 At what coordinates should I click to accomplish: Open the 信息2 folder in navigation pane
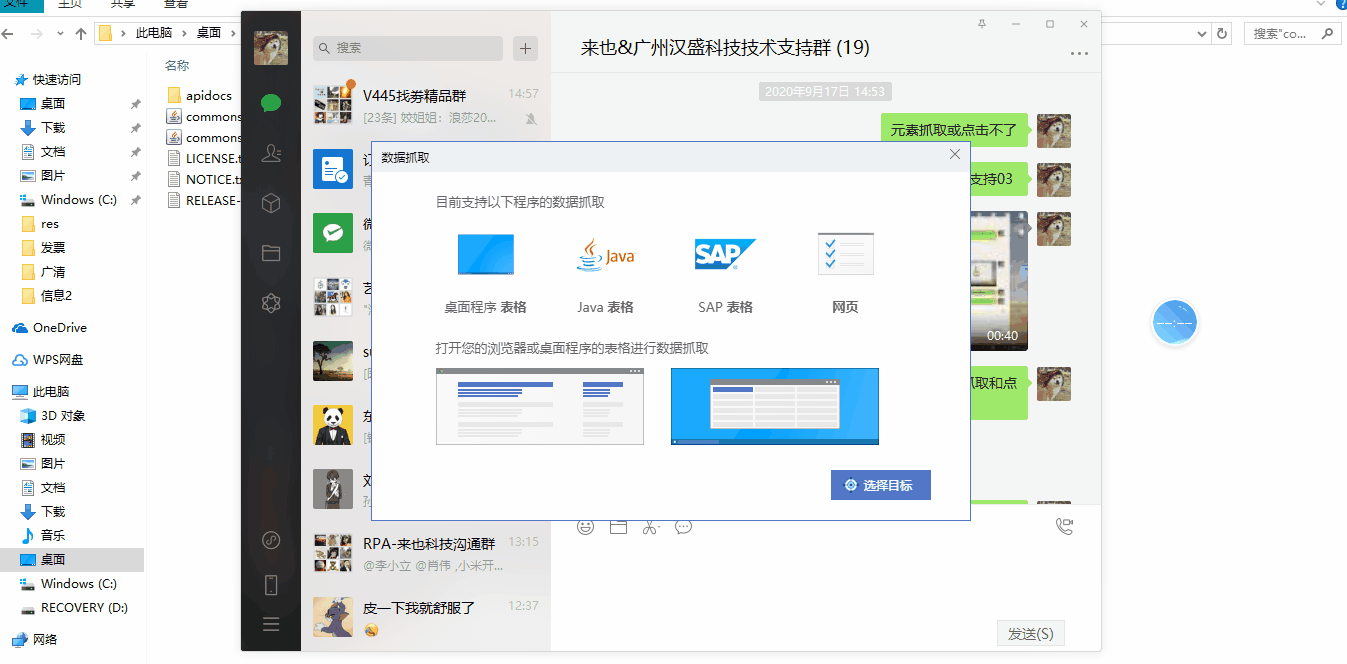click(x=56, y=296)
